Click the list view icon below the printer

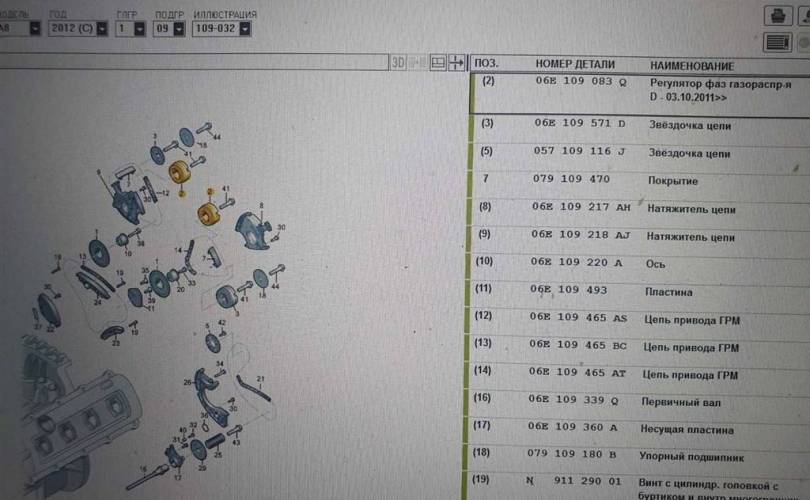pos(776,42)
